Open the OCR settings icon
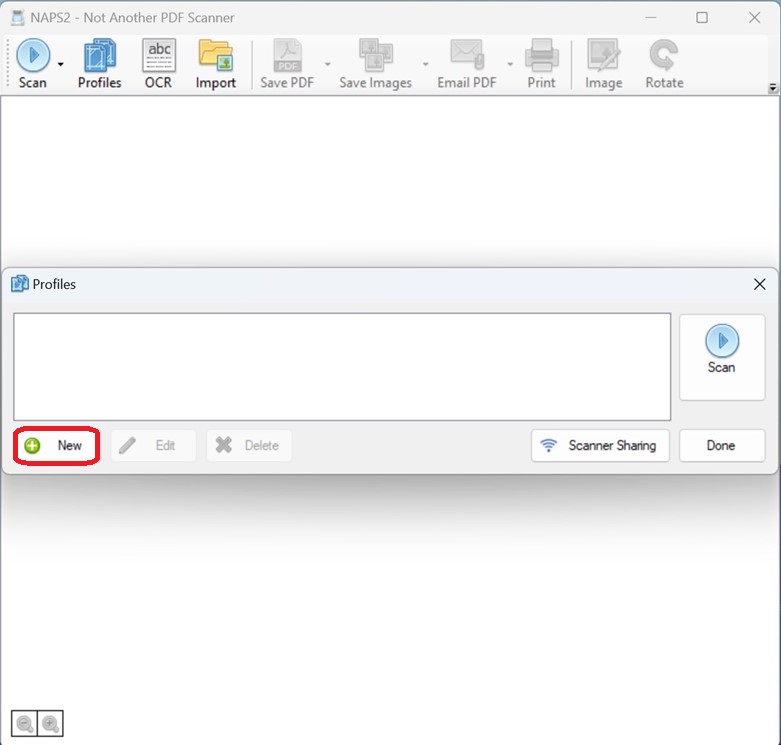The height and width of the screenshot is (745, 781). click(158, 64)
